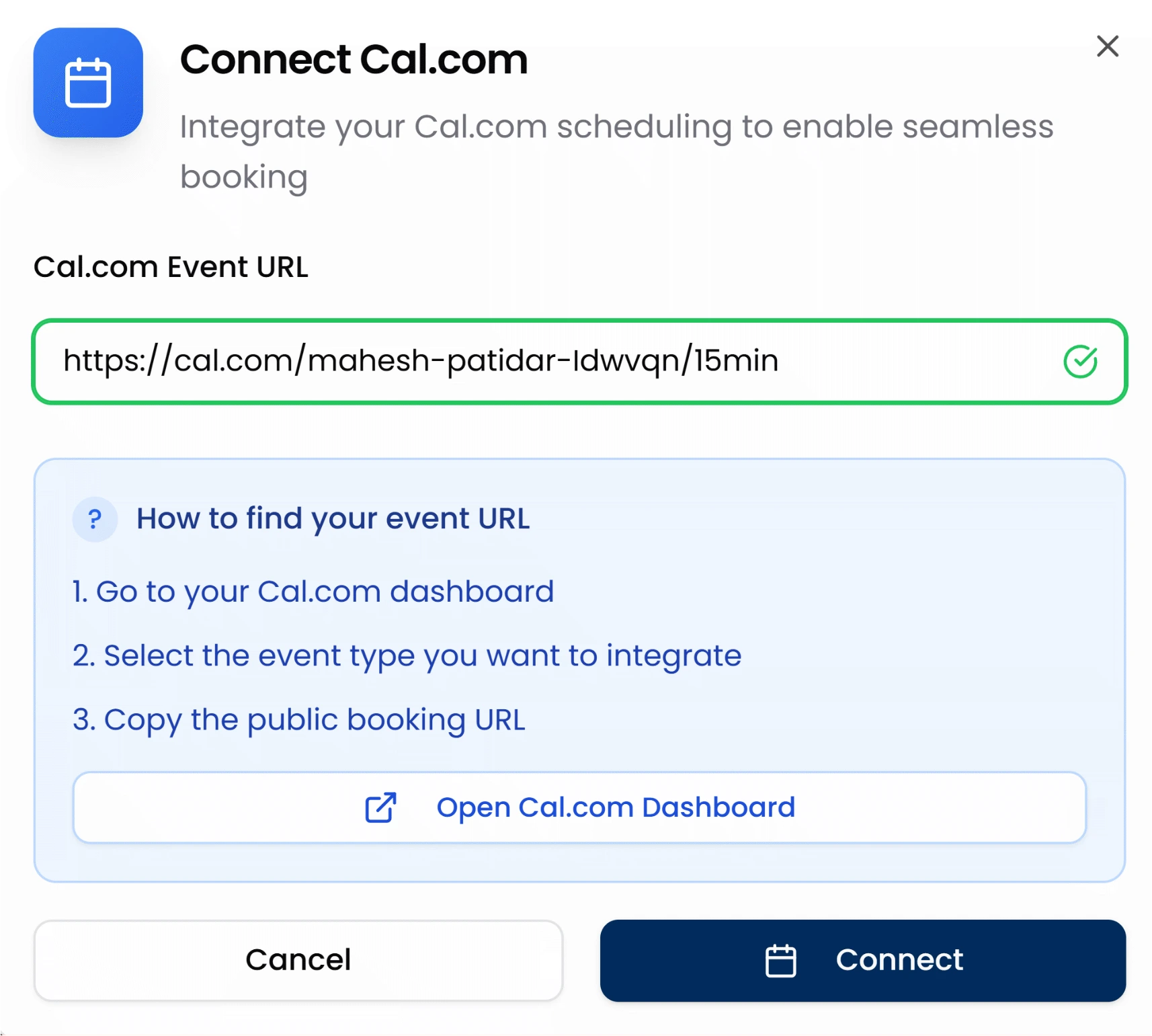1152x1036 pixels.
Task: Click the green checkmark validation icon
Action: pos(1079,361)
